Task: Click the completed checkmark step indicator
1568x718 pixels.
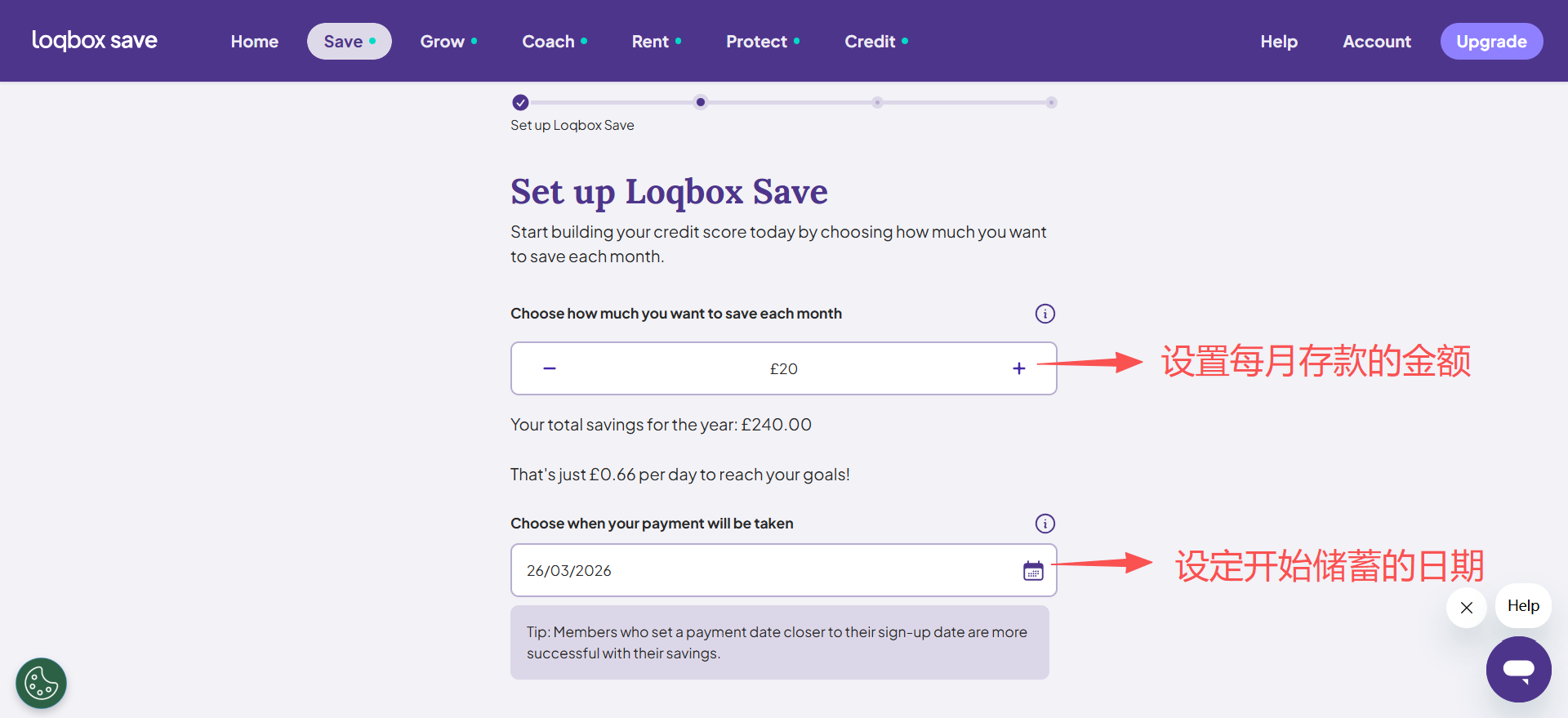Action: coord(520,102)
